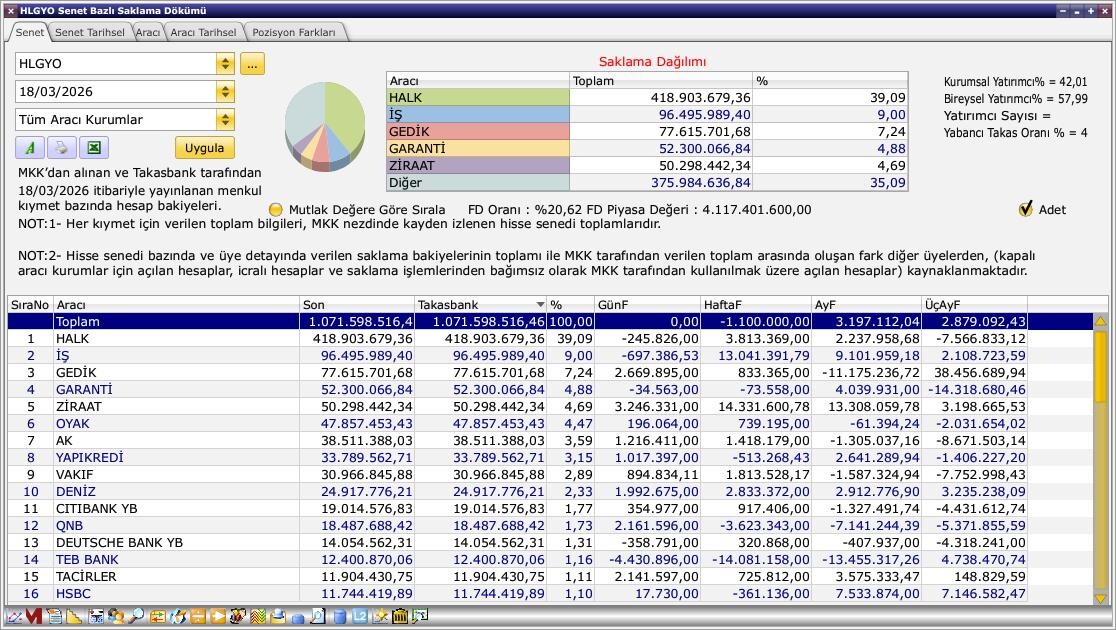Toggle the Adet checkbox
This screenshot has height=630, width=1116.
pos(1025,209)
